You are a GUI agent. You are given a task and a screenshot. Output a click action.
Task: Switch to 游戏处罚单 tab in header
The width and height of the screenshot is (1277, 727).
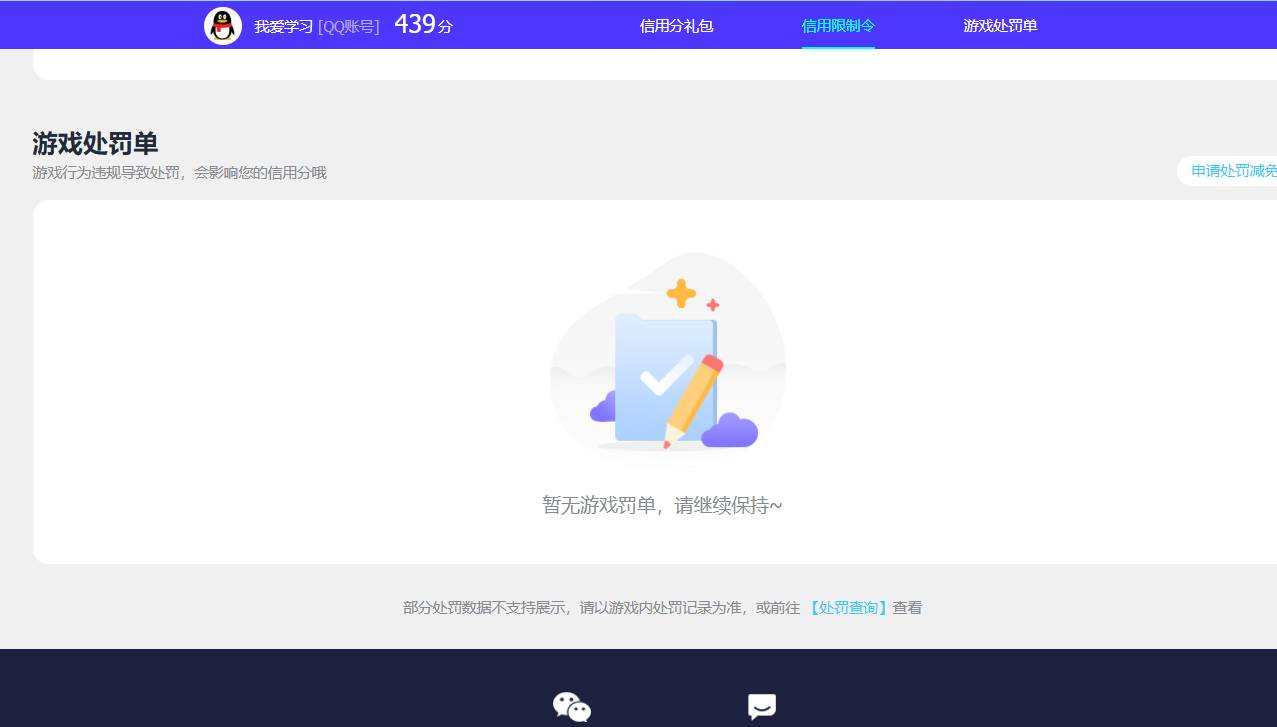pyautogui.click(x=1000, y=26)
